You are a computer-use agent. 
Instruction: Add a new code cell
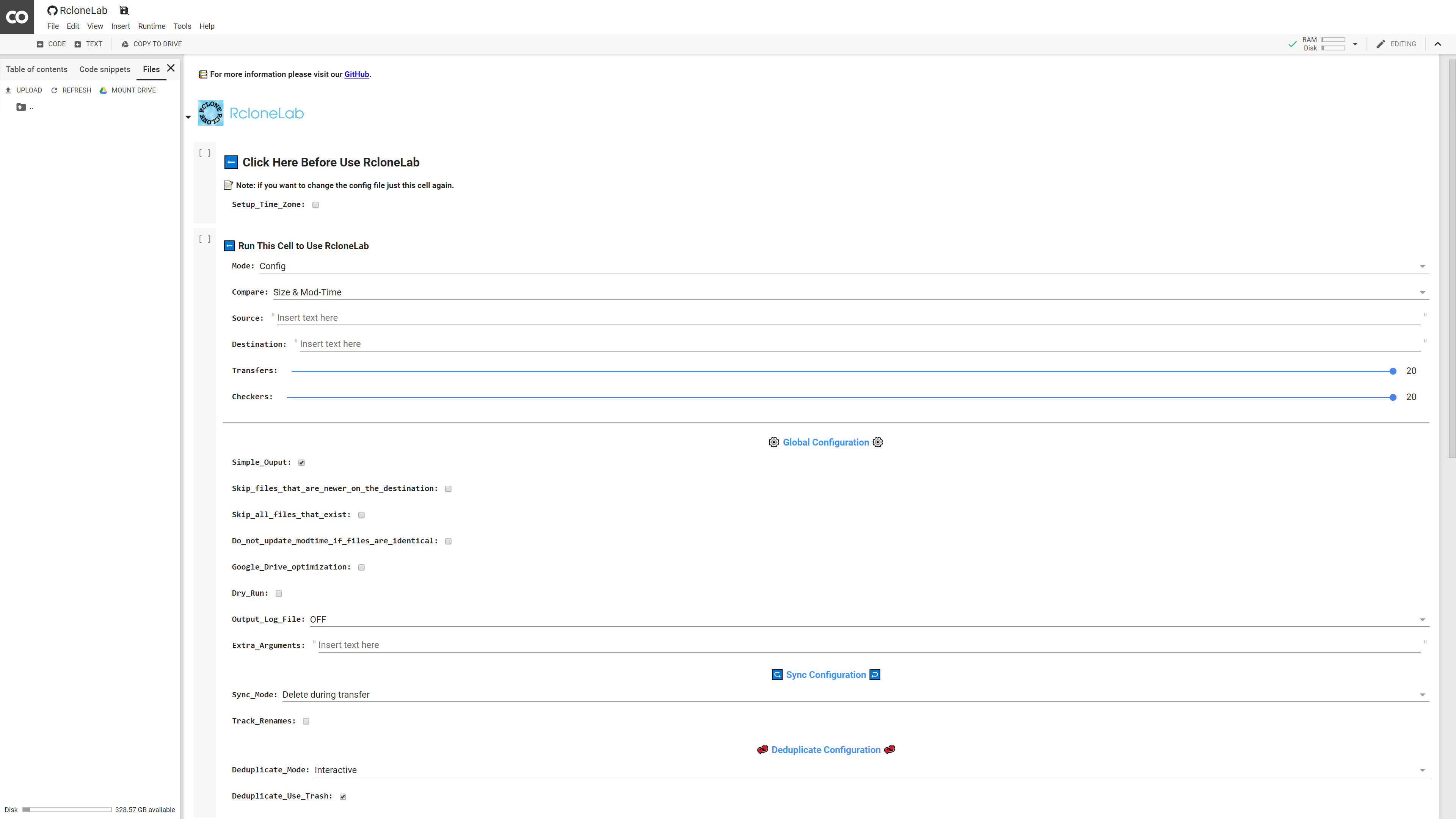click(52, 44)
